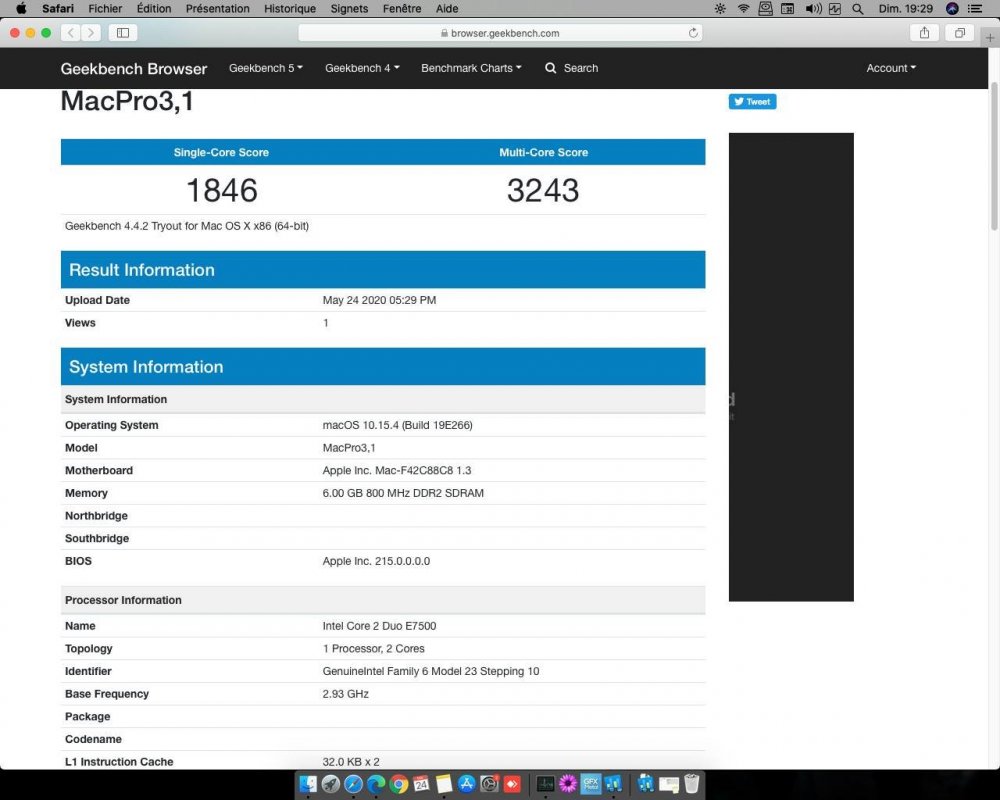Viewport: 1000px width, 800px height.
Task: Click the Apple Inc. 215.0.0.0.0 BIOS value
Action: pos(376,561)
